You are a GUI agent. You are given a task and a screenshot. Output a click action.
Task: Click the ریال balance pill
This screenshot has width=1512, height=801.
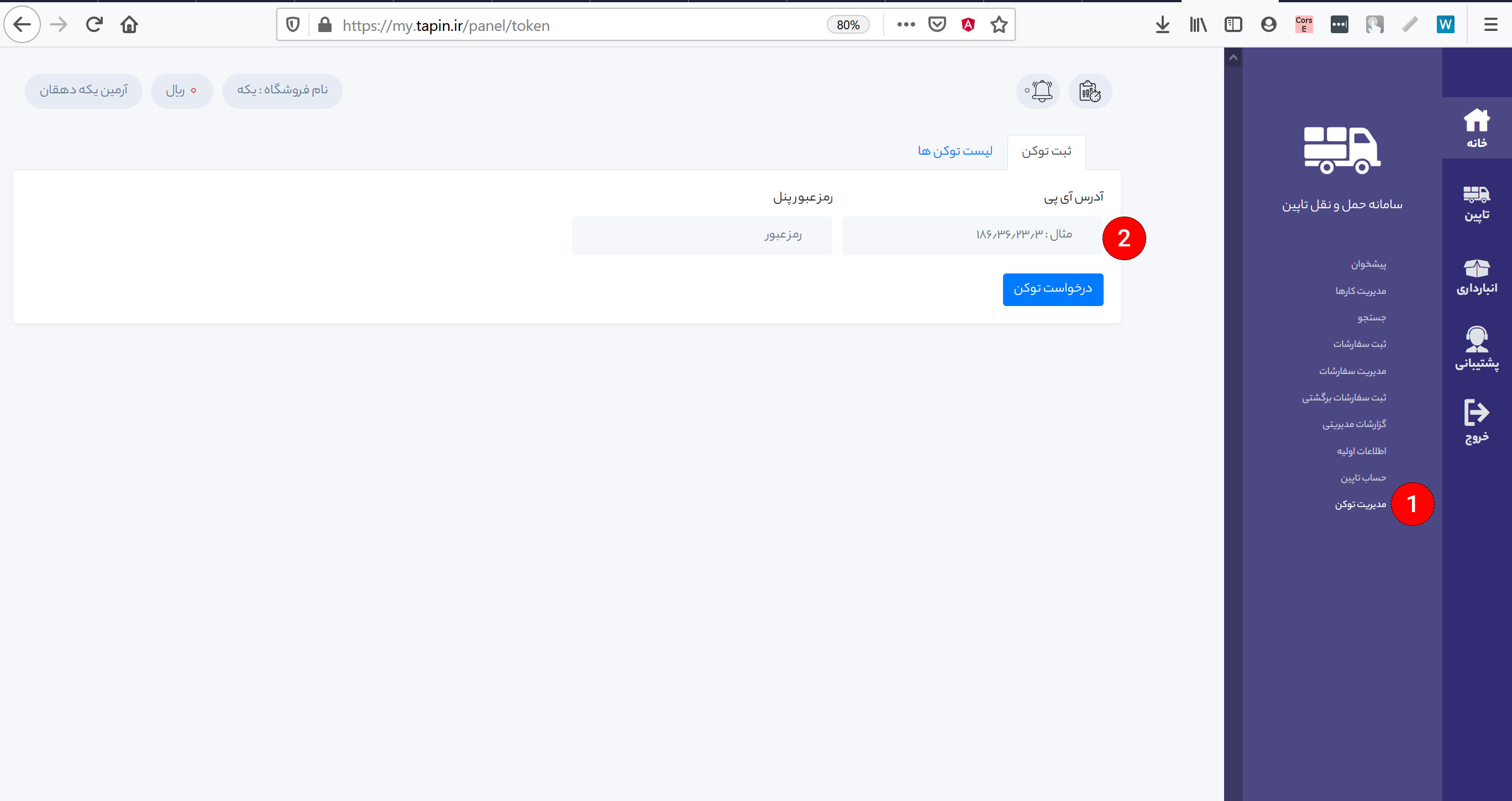[x=182, y=91]
